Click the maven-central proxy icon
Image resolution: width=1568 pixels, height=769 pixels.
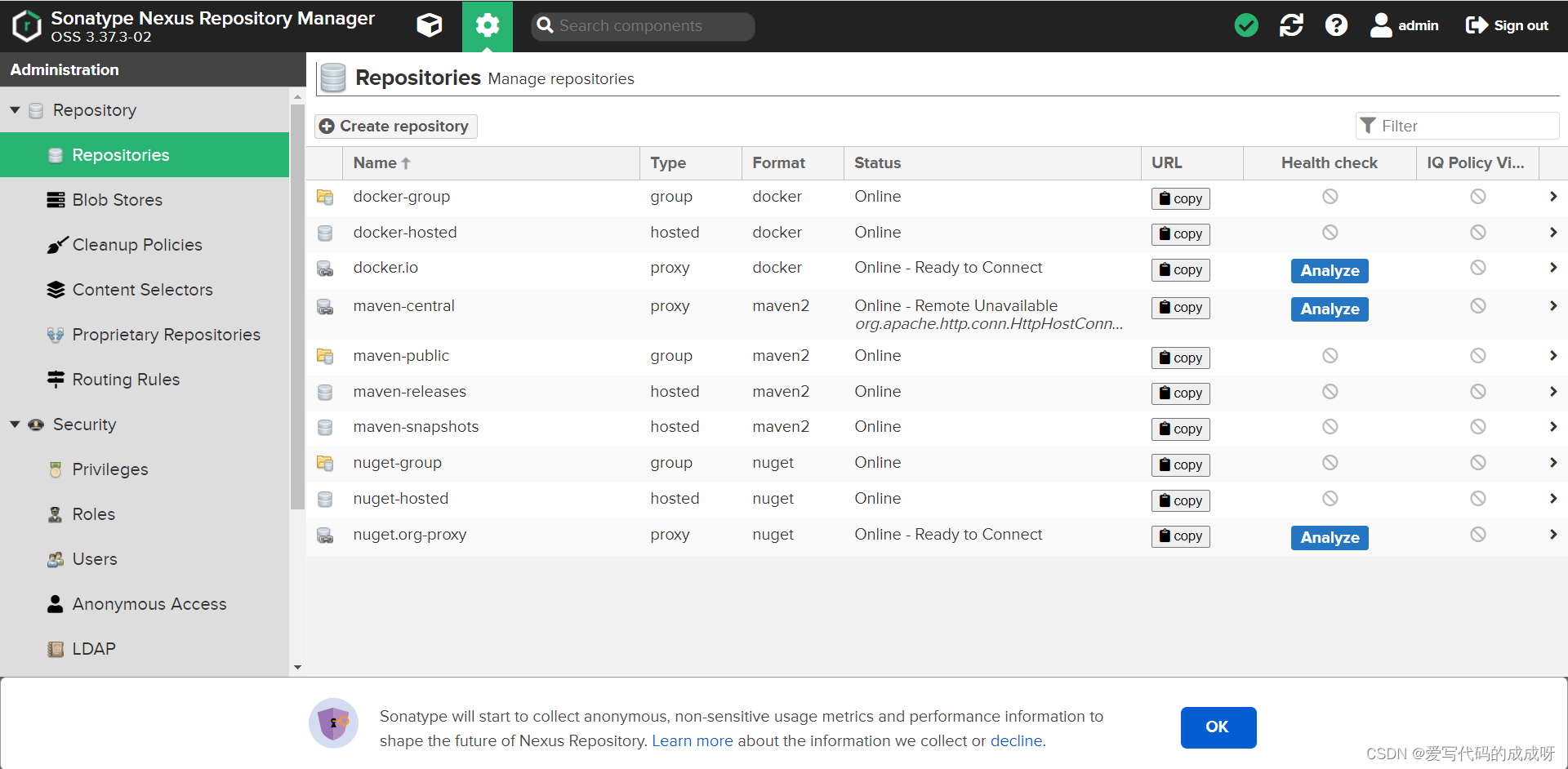(x=325, y=307)
